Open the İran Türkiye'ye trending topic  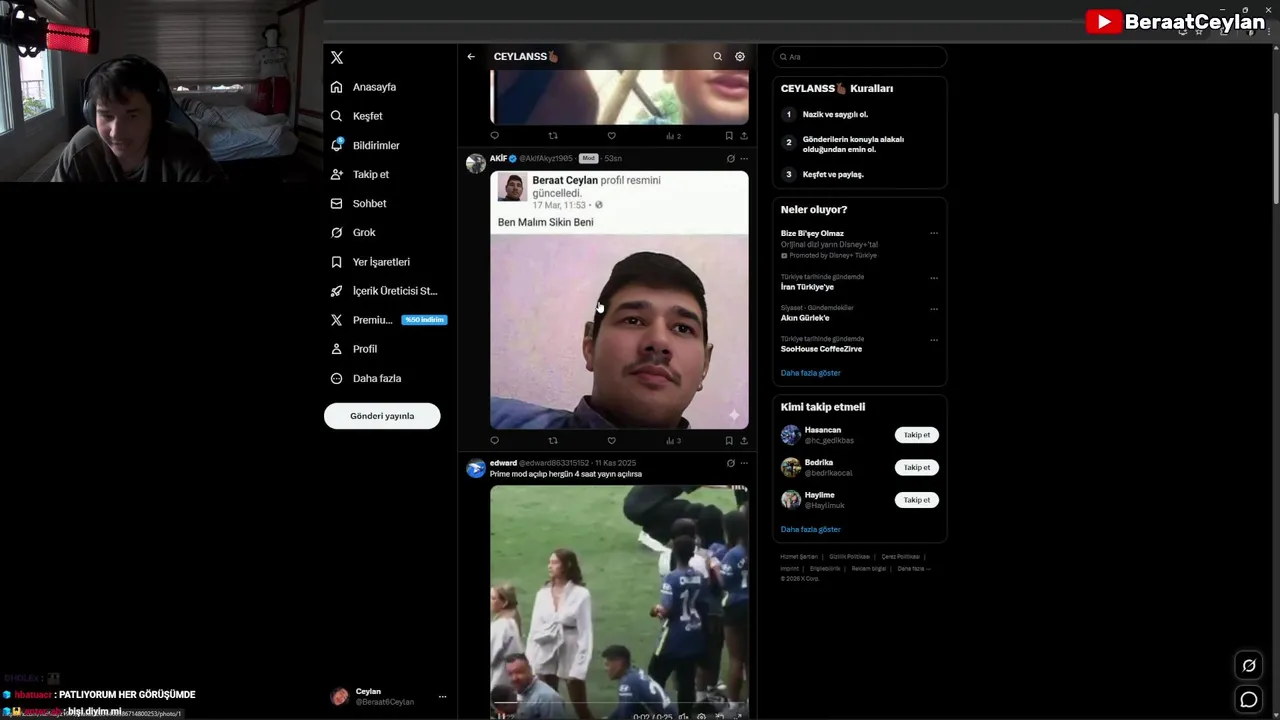click(x=807, y=287)
